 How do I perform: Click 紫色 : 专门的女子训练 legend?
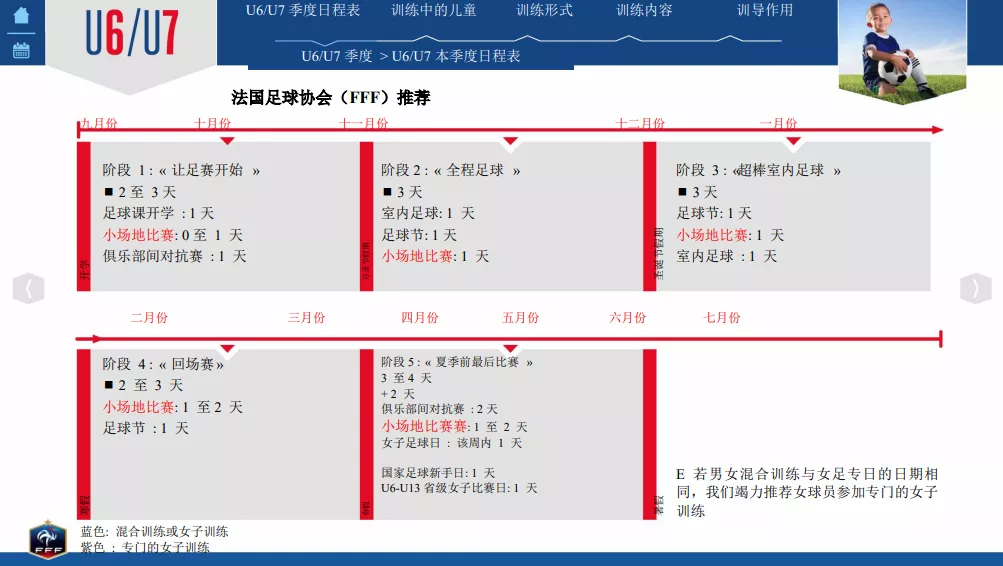click(x=145, y=547)
